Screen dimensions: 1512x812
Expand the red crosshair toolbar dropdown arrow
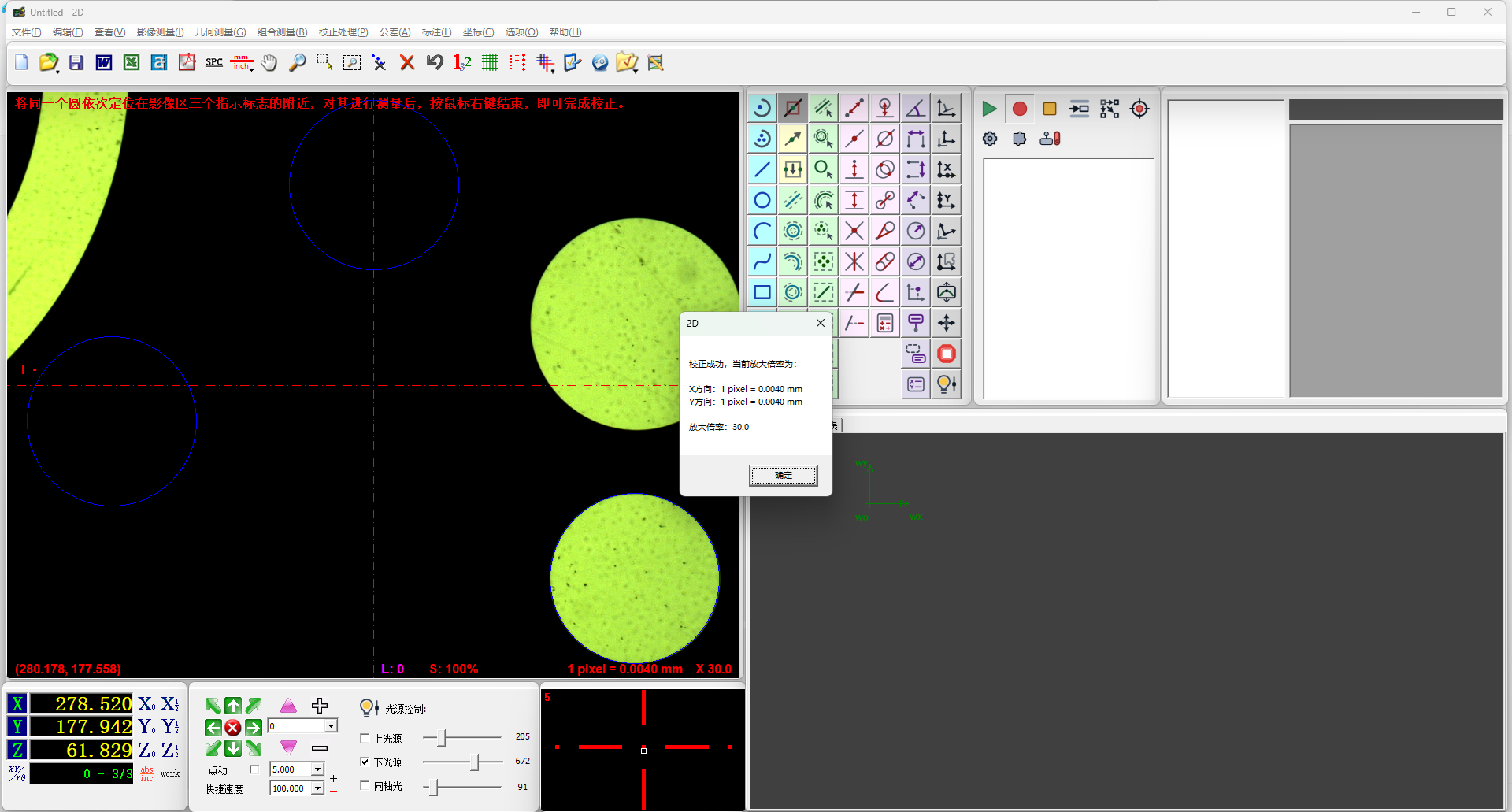(x=553, y=72)
